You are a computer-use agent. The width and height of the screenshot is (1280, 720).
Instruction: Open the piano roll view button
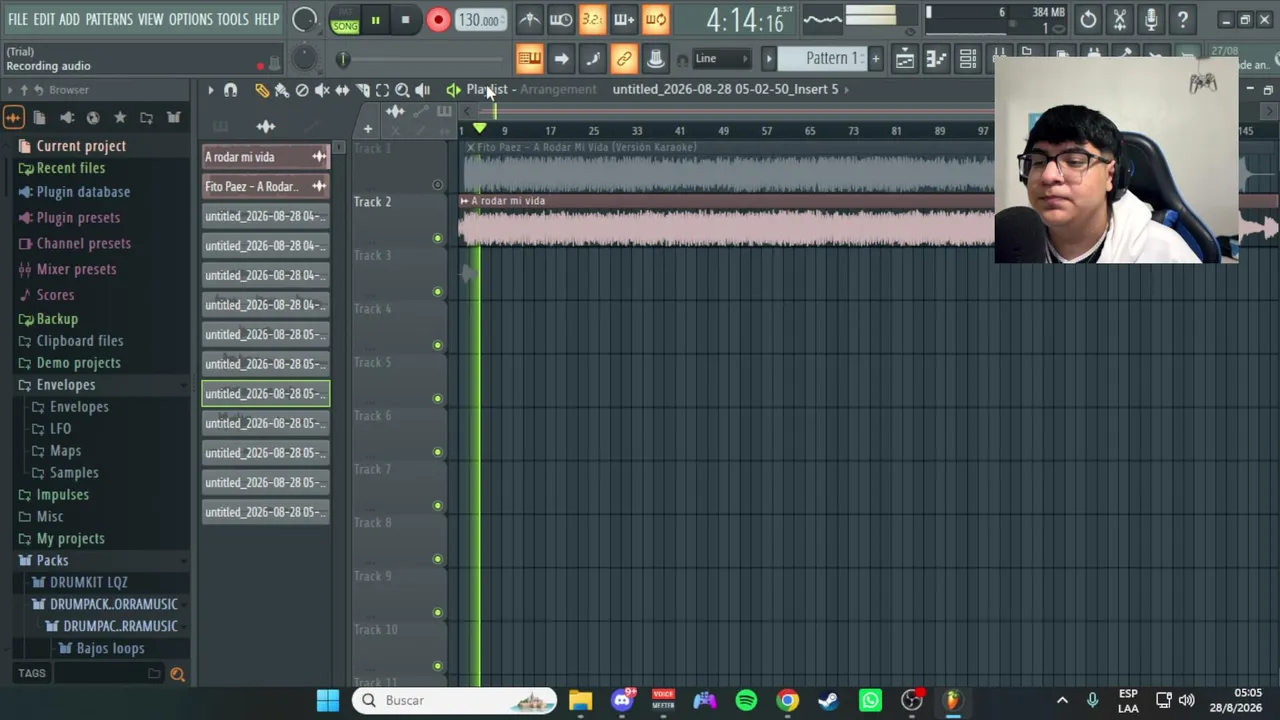pyautogui.click(x=936, y=59)
